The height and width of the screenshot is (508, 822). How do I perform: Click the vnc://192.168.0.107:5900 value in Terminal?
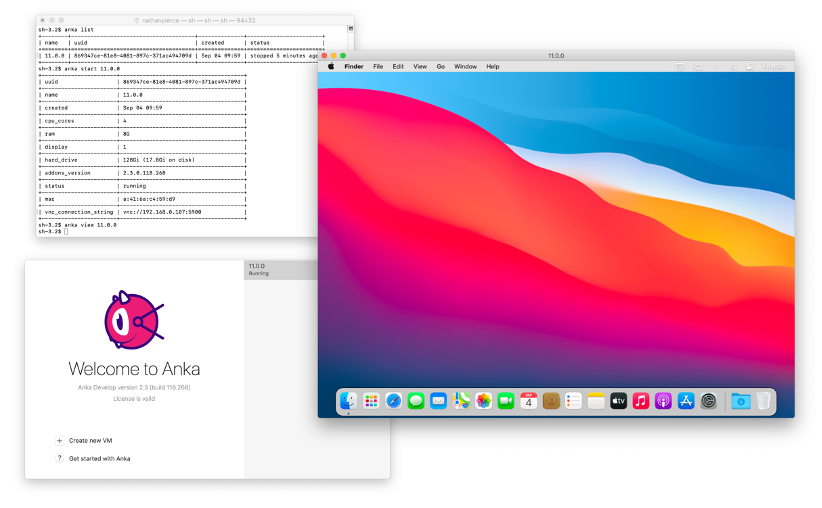(x=162, y=212)
